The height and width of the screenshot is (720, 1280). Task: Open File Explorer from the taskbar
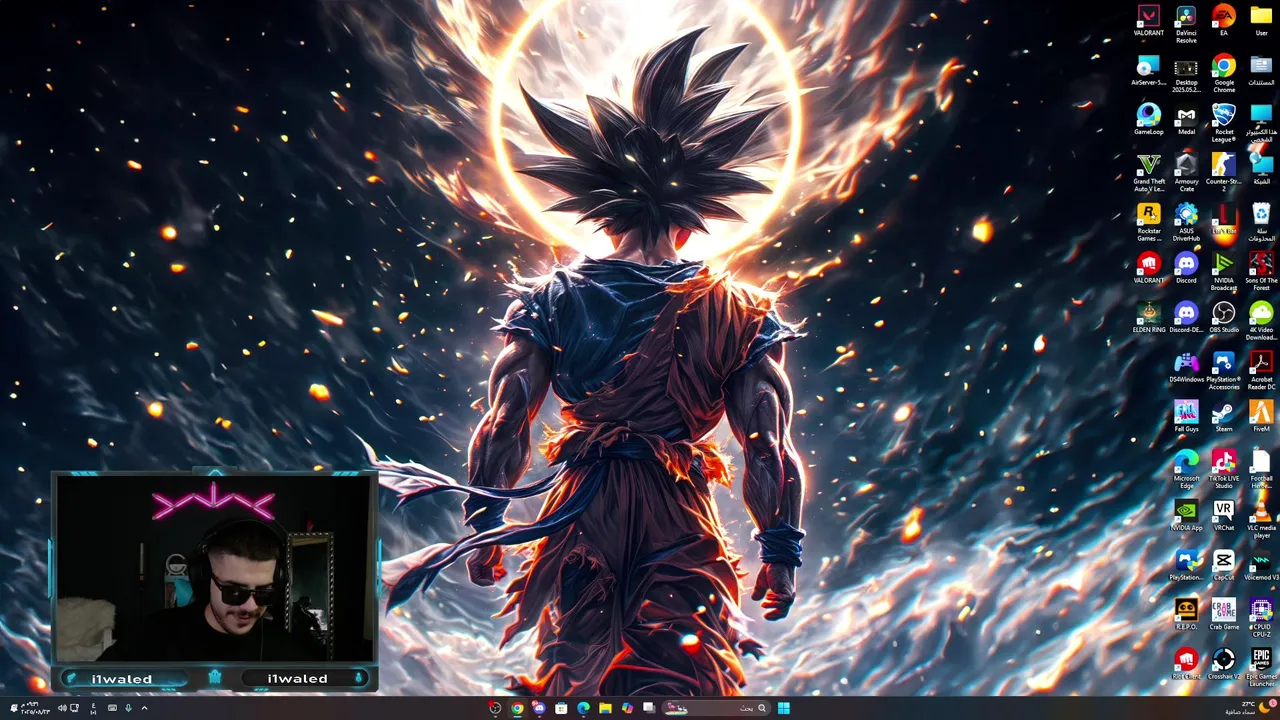(605, 708)
